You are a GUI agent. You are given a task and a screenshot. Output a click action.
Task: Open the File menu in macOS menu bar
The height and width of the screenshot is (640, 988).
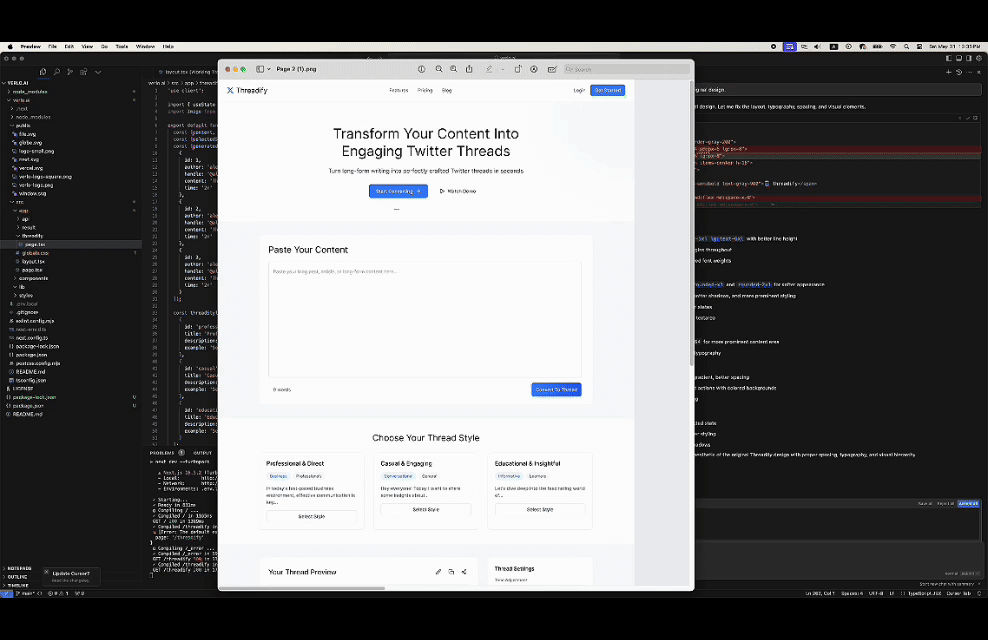tap(52, 47)
